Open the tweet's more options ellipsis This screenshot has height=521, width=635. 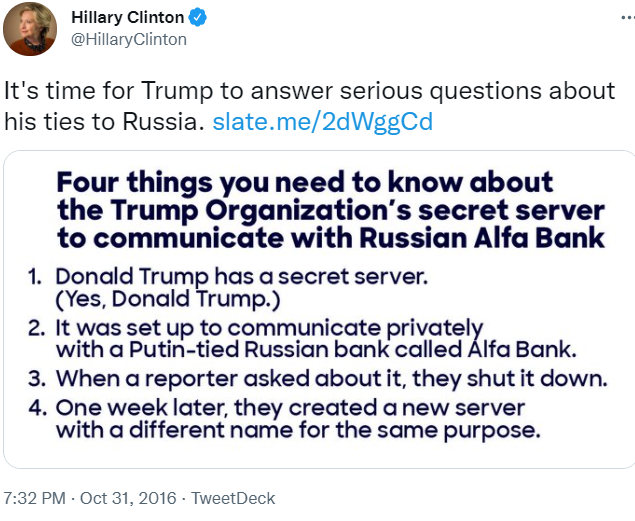[629, 17]
